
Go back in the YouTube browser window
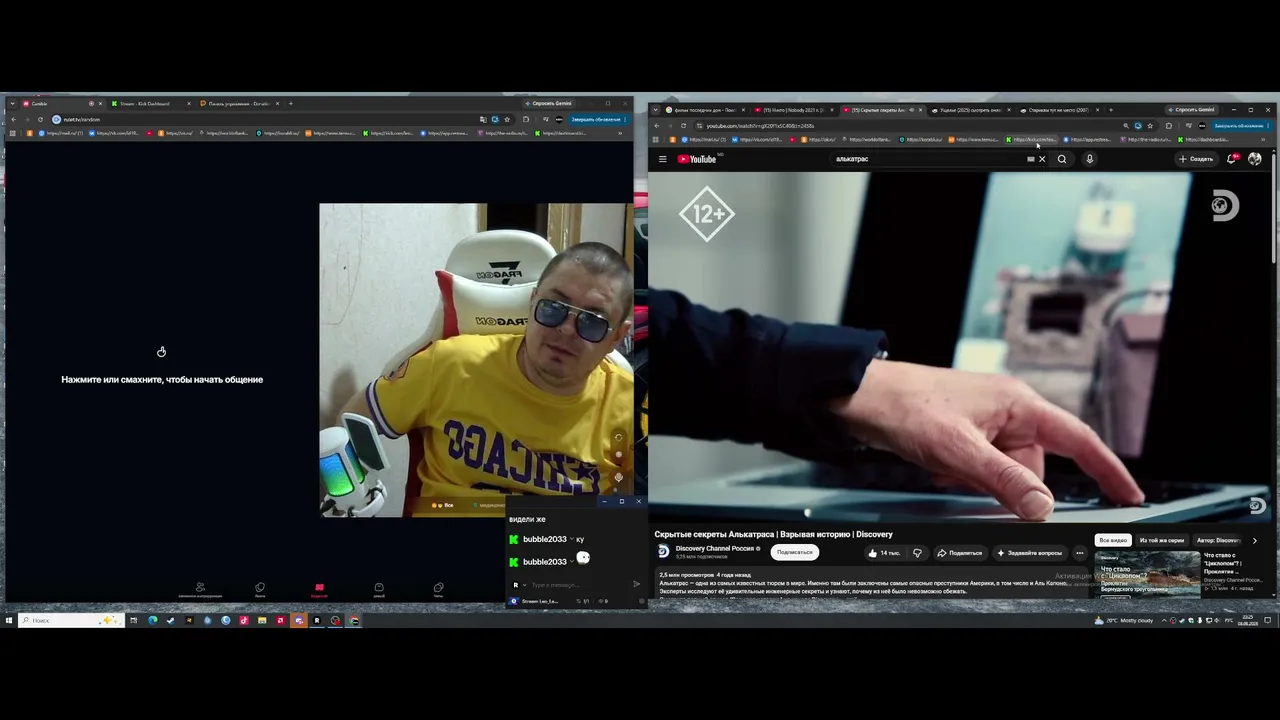click(657, 126)
